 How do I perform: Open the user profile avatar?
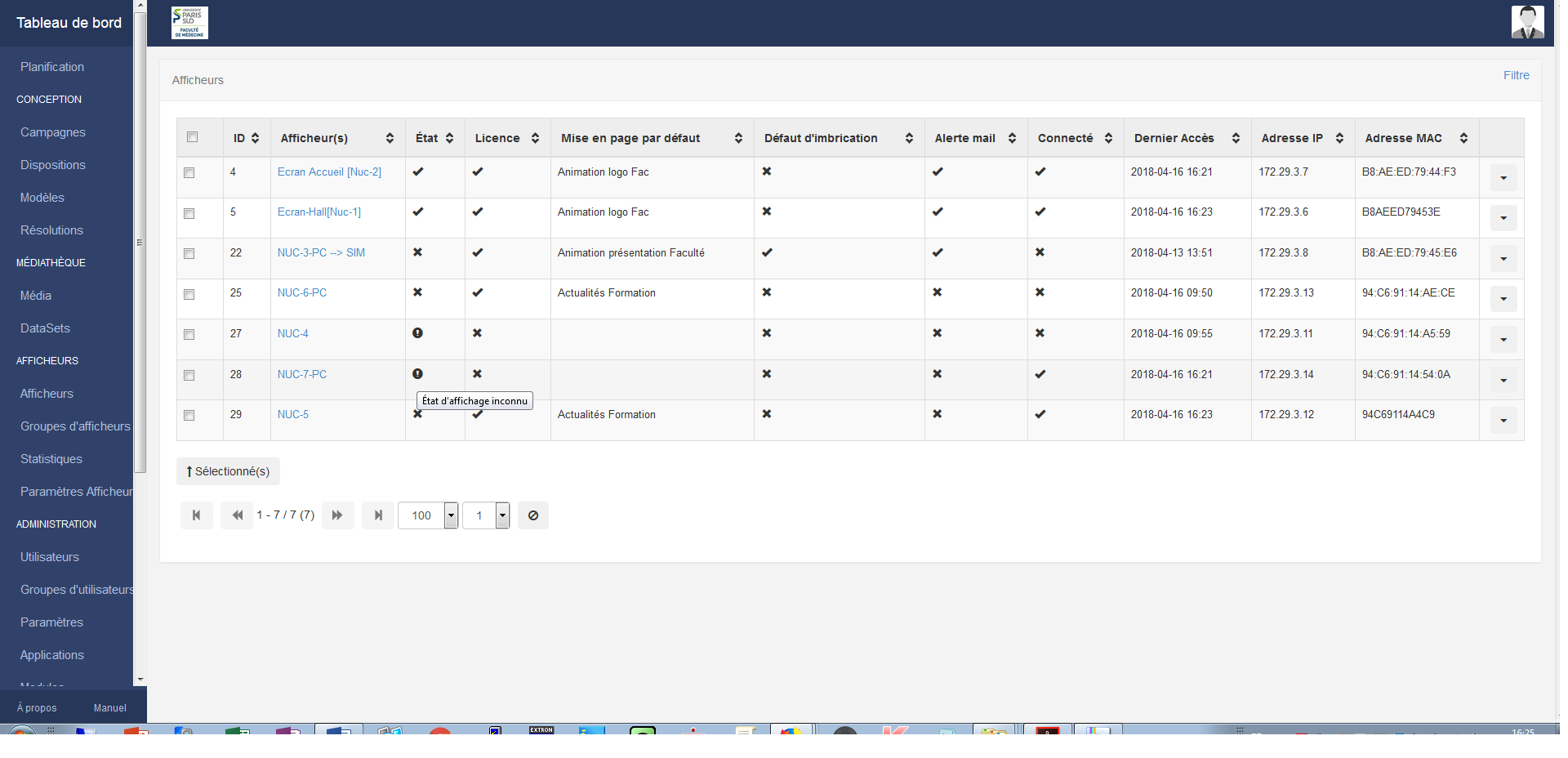(x=1527, y=22)
